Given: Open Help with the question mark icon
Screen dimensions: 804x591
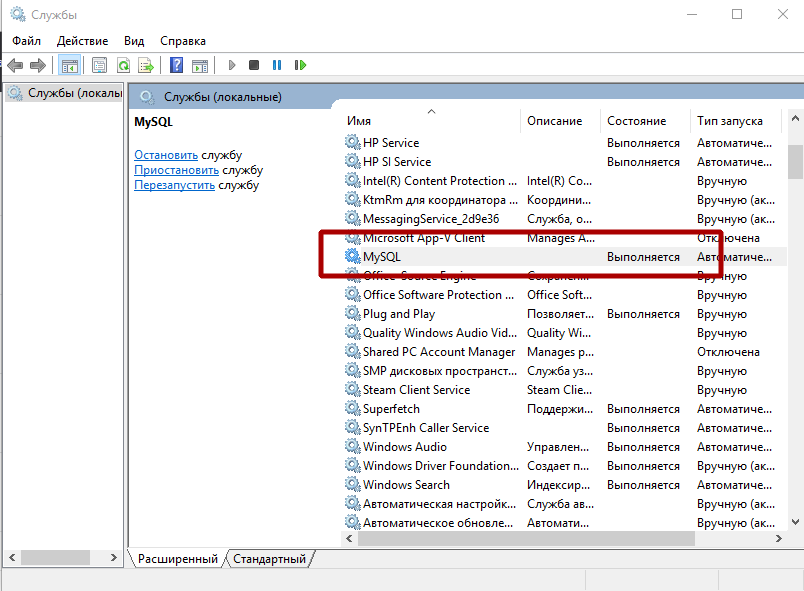Looking at the screenshot, I should point(176,65).
